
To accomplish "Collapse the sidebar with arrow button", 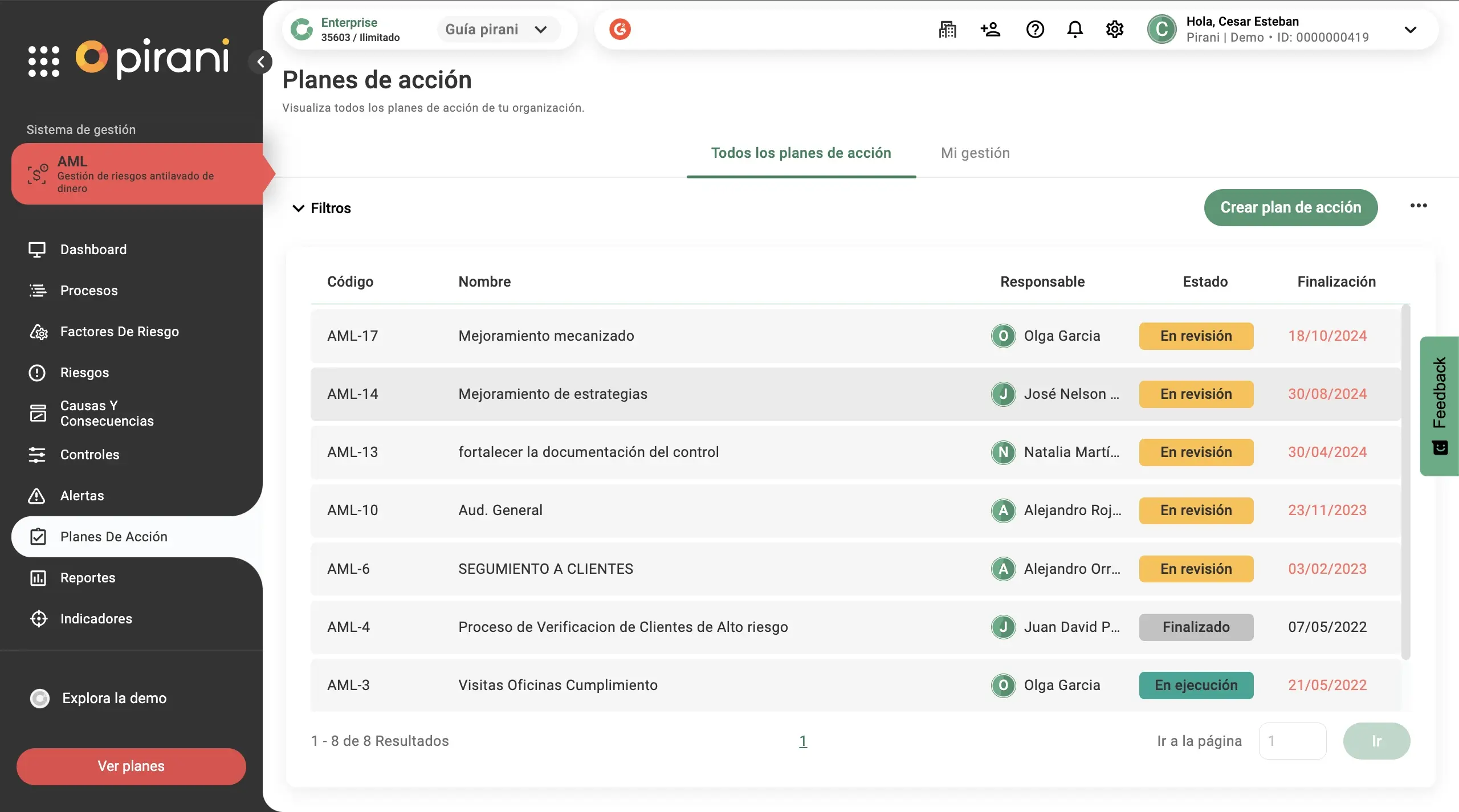I will click(260, 62).
